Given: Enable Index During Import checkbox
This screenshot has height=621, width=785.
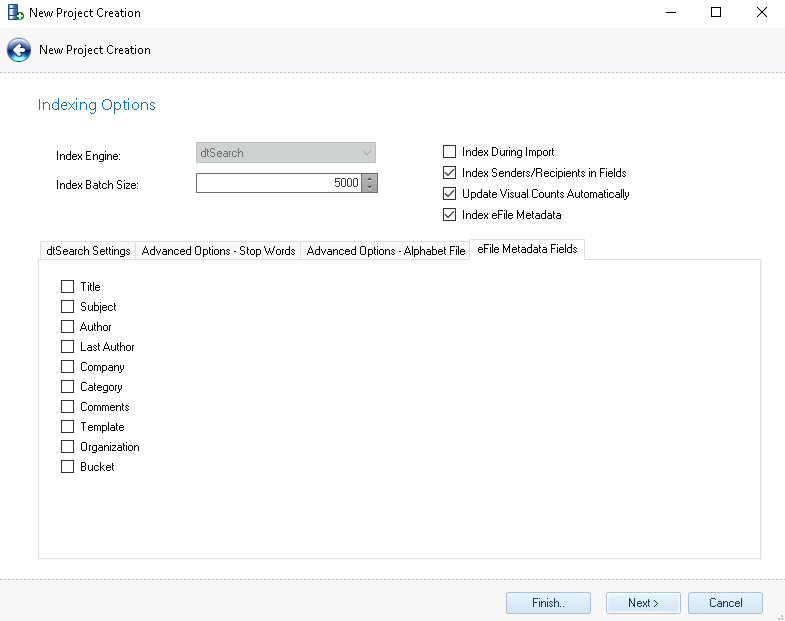Looking at the screenshot, I should pos(449,152).
